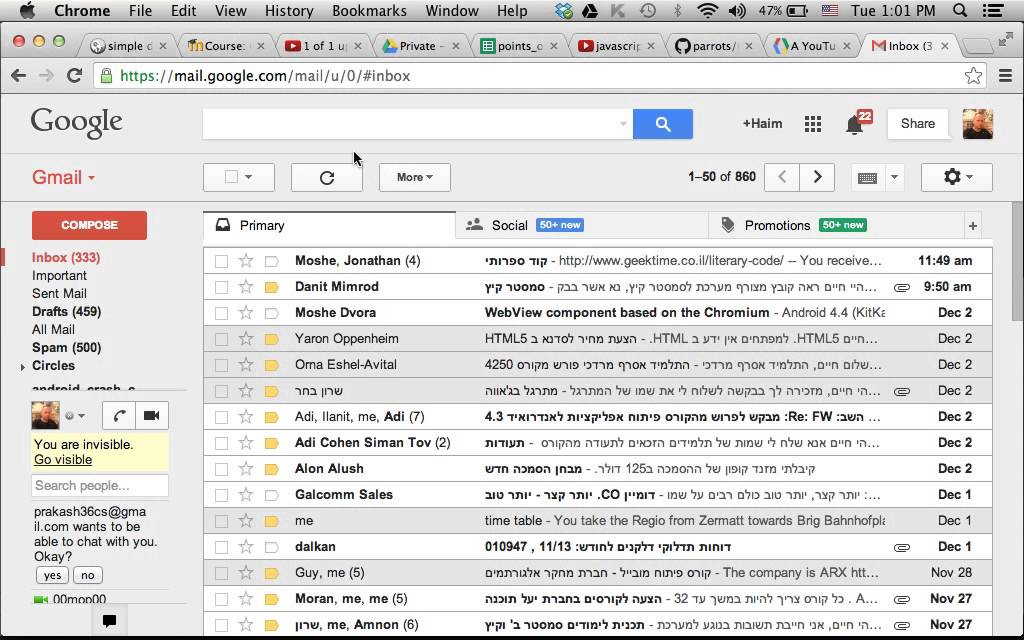Start a phone call from chat
The image size is (1024, 640).
coord(119,415)
